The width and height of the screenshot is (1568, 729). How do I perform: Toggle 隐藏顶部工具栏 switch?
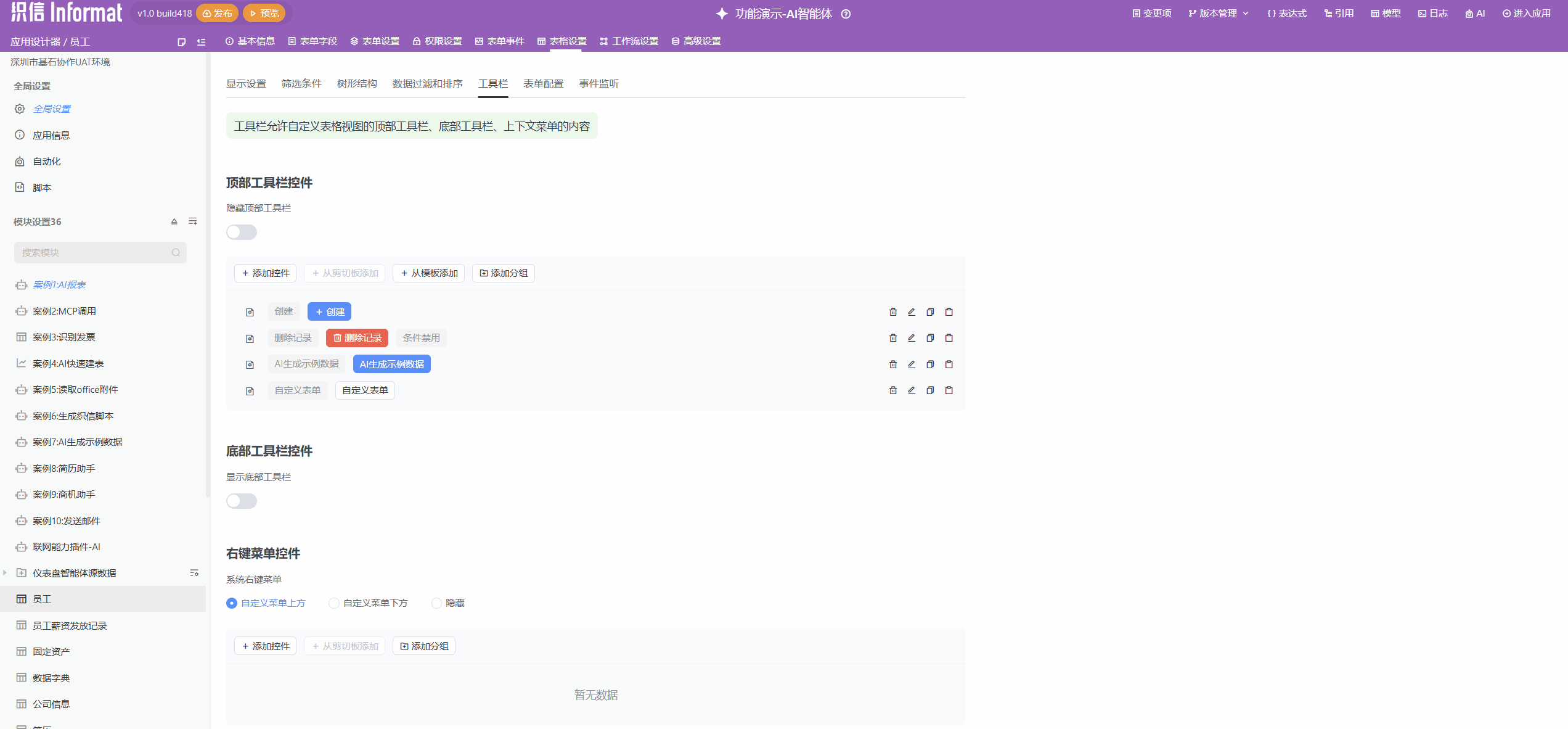241,233
